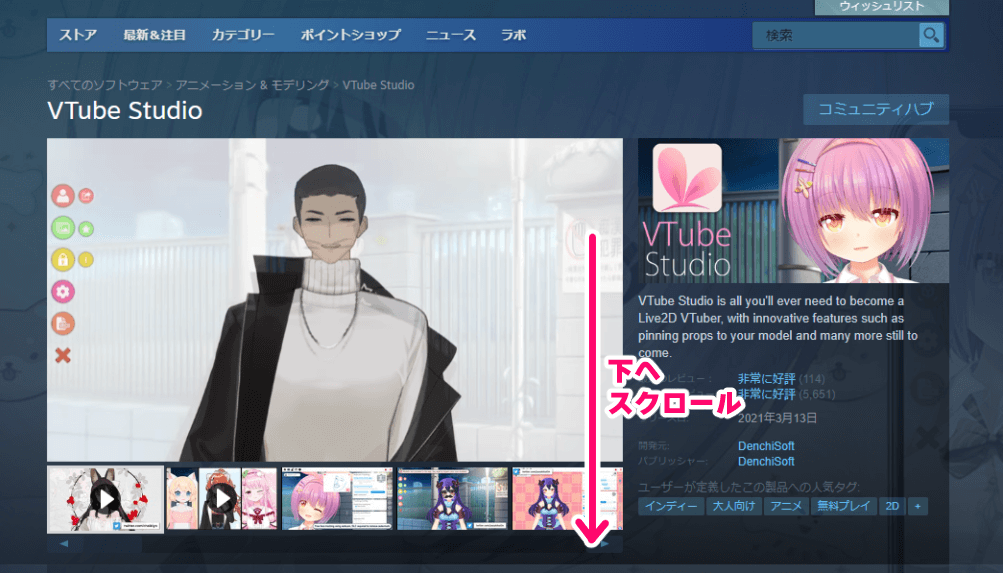
Task: Click the green image icon in the screenshot
Action: point(63,228)
